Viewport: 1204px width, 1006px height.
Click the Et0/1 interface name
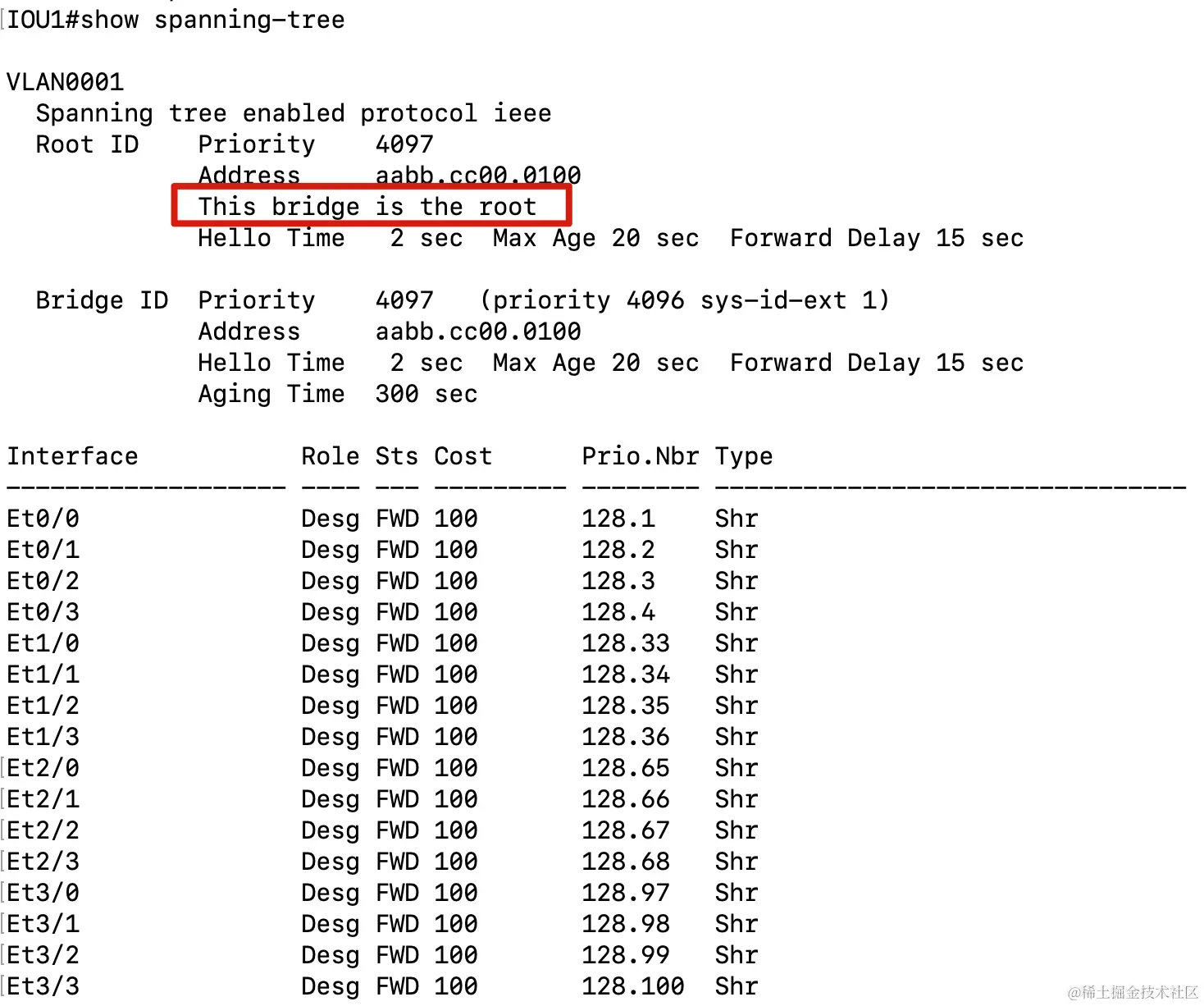click(x=43, y=550)
